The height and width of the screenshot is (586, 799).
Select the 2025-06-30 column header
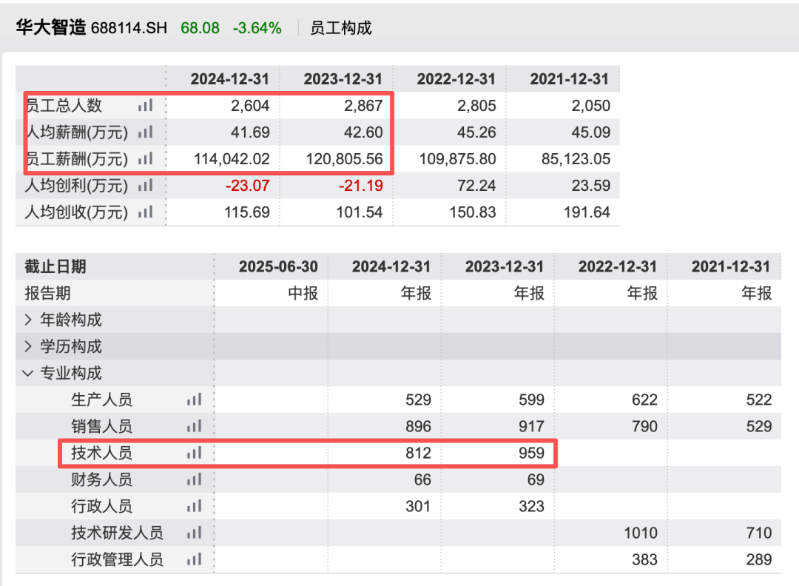[278, 267]
